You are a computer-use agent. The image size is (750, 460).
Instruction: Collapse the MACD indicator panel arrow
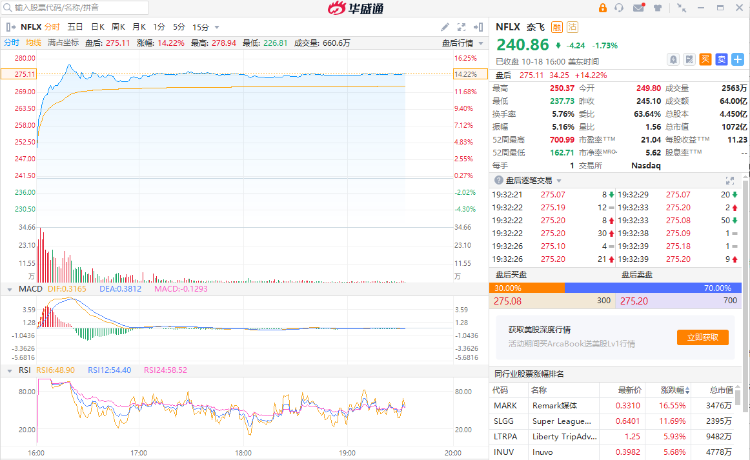pos(10,289)
